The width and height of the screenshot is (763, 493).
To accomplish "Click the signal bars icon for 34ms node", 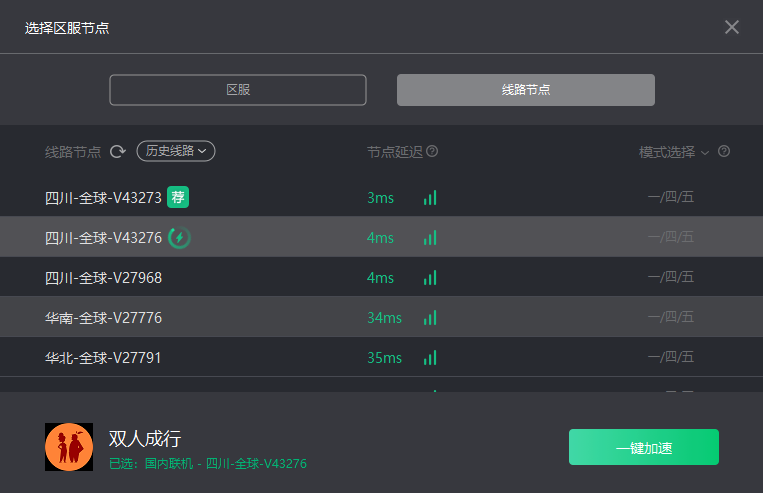I will (x=430, y=318).
